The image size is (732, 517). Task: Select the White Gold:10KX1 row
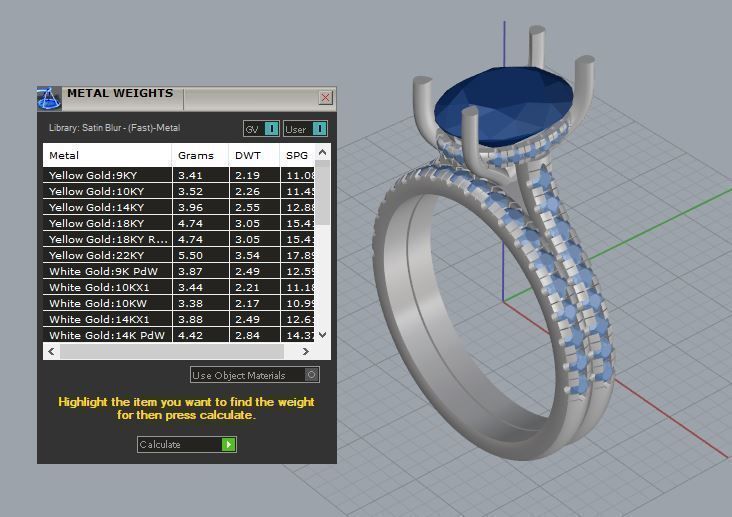(x=179, y=287)
